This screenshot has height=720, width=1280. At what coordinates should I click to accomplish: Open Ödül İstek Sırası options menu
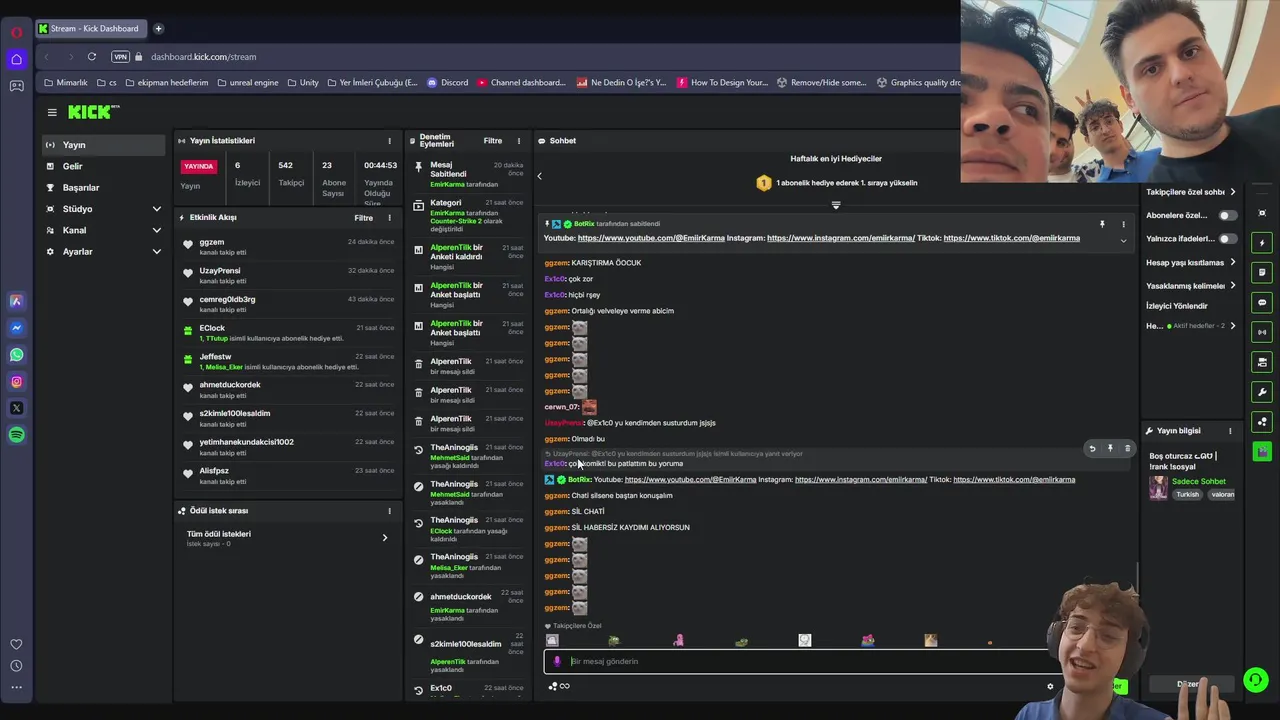389,511
